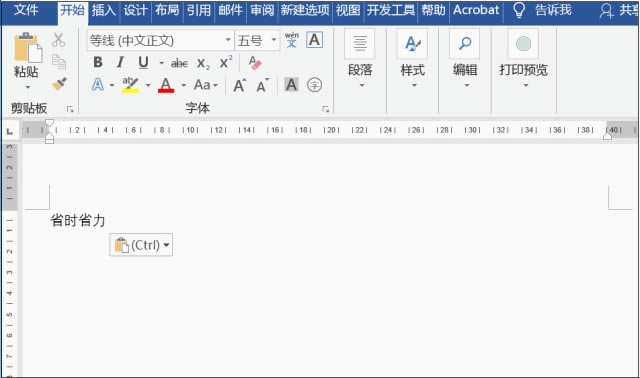Click the right indent ruler marker

(x=607, y=136)
